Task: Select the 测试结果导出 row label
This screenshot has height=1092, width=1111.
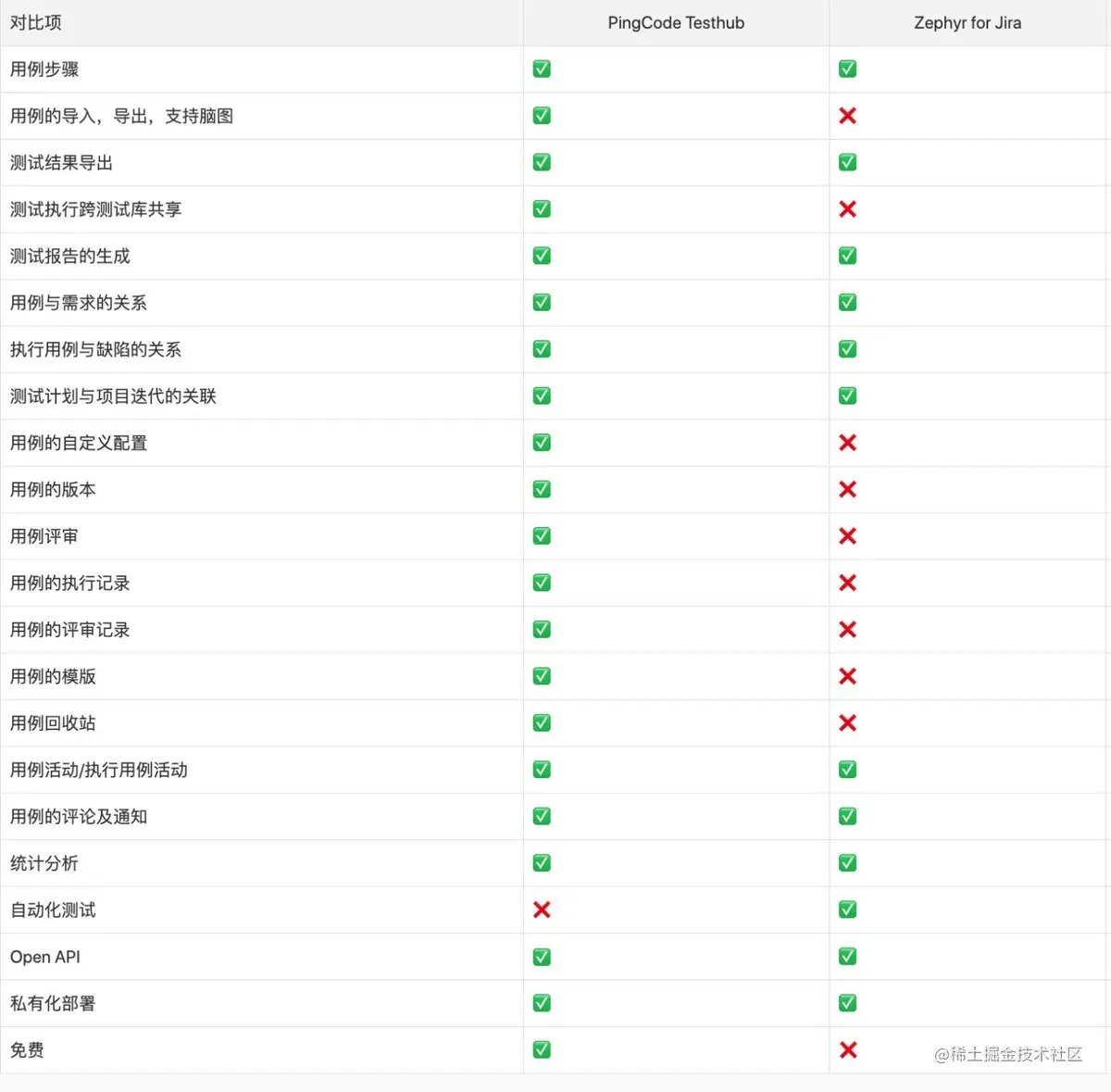Action: [61, 163]
